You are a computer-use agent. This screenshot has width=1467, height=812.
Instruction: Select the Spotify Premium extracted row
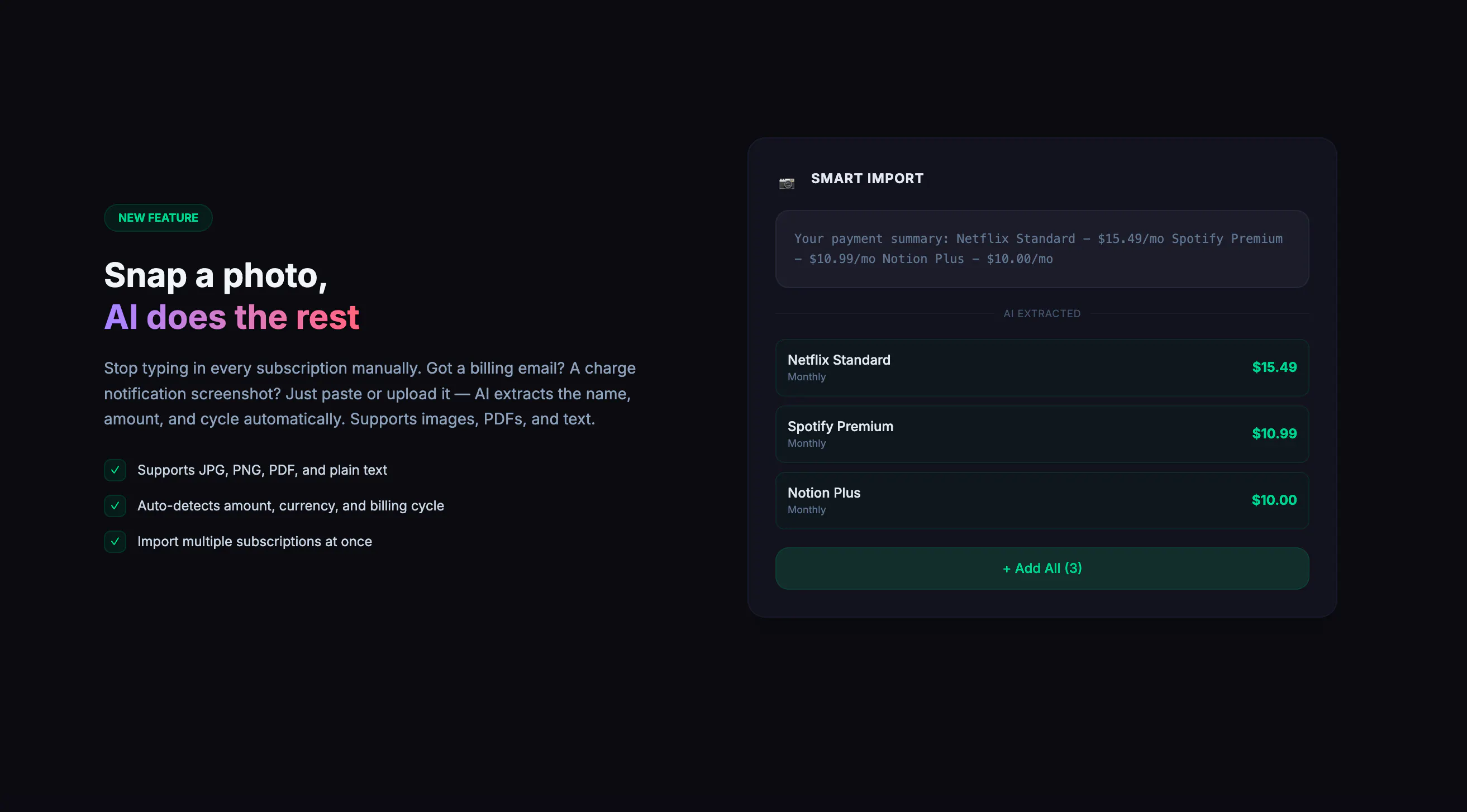(x=1042, y=434)
